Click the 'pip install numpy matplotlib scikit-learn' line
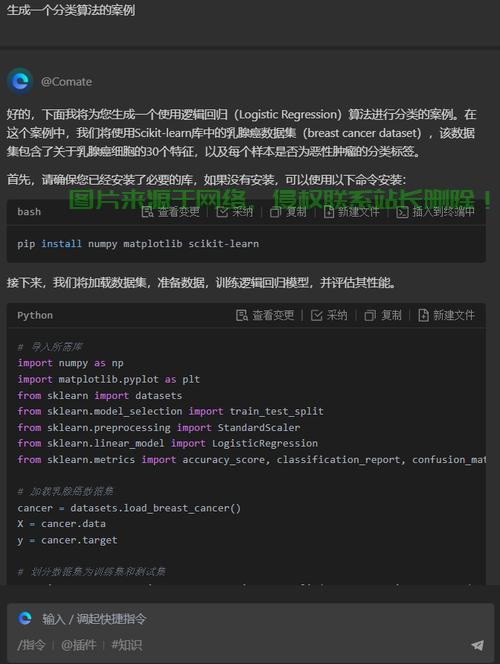 (x=138, y=244)
